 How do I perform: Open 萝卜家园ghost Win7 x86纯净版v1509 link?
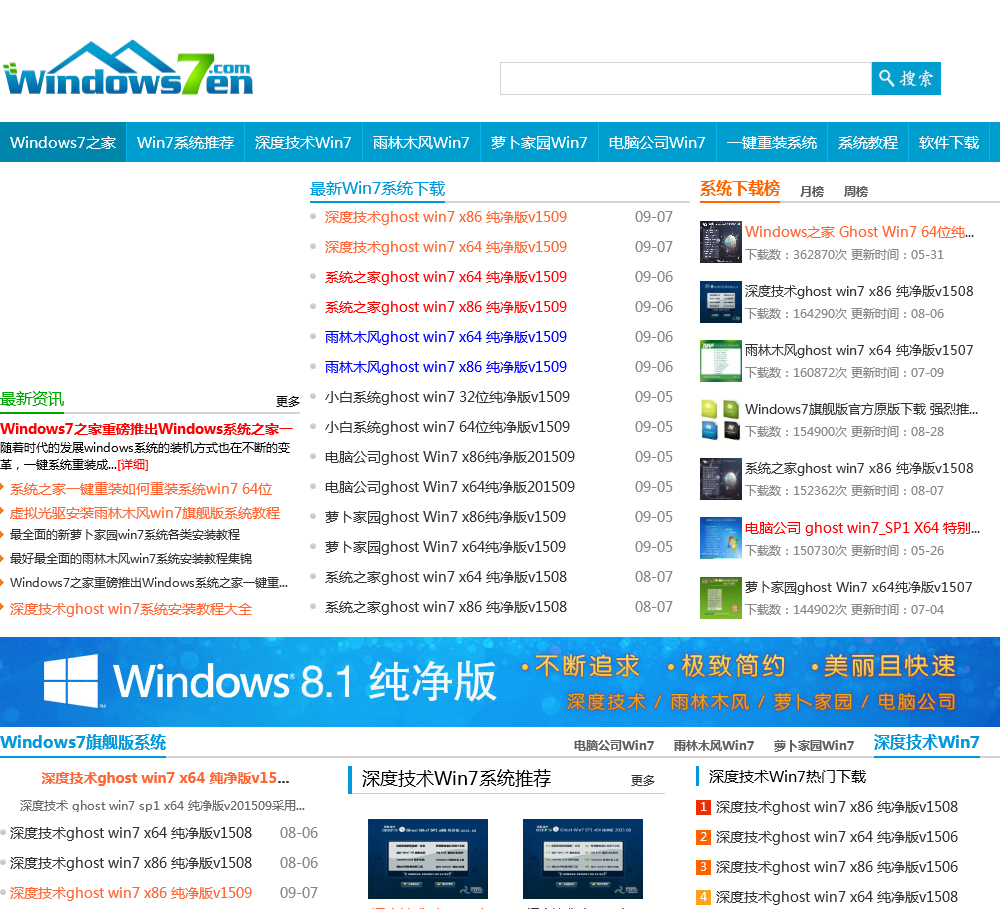[445, 517]
